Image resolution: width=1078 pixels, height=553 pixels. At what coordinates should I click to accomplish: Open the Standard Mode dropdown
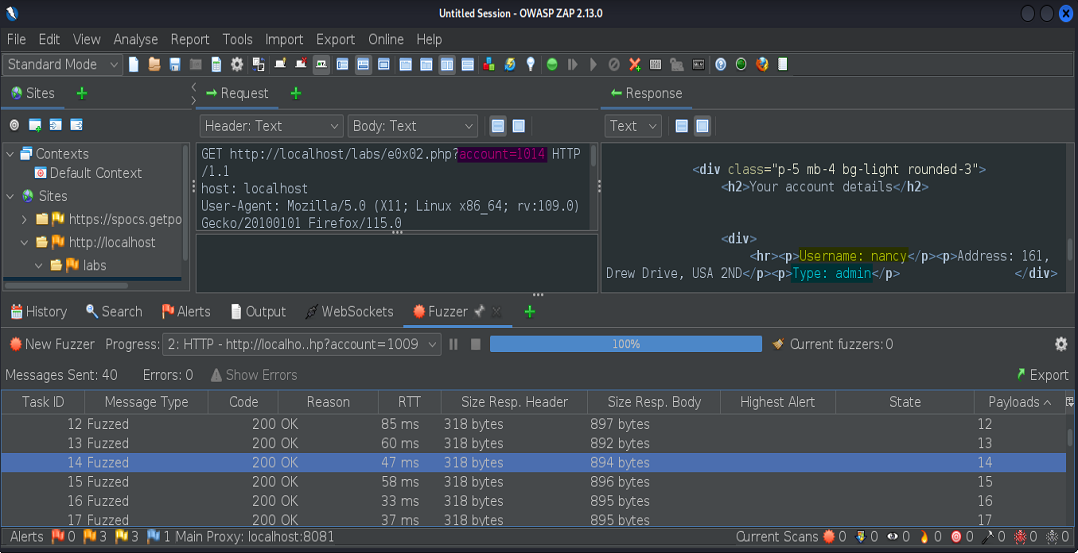coord(63,65)
